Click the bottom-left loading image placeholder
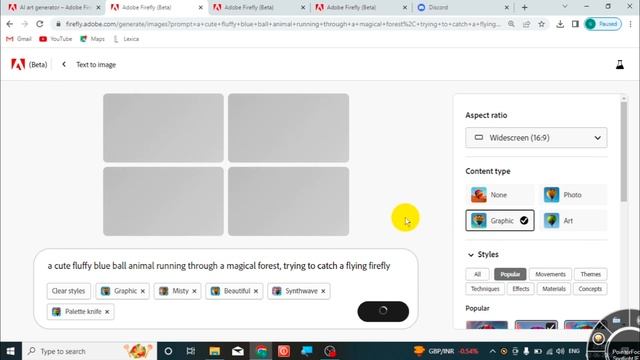Screen dimensions: 640x360 163,201
